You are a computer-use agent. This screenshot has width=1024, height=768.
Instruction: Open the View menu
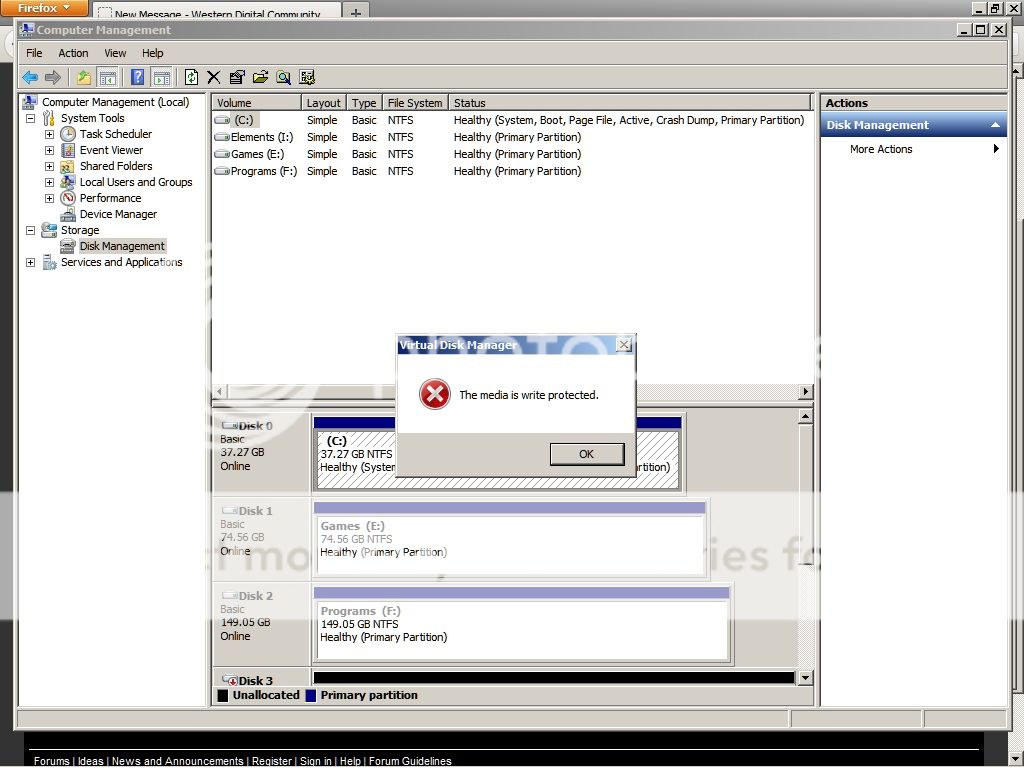pyautogui.click(x=115, y=53)
